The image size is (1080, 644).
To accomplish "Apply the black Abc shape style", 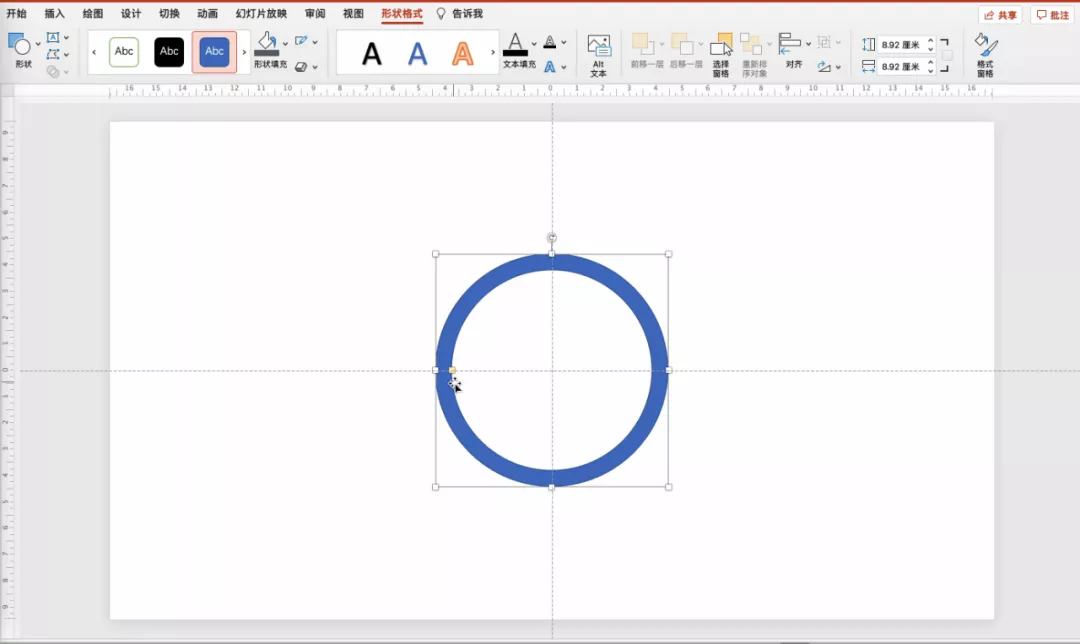I will pyautogui.click(x=169, y=52).
